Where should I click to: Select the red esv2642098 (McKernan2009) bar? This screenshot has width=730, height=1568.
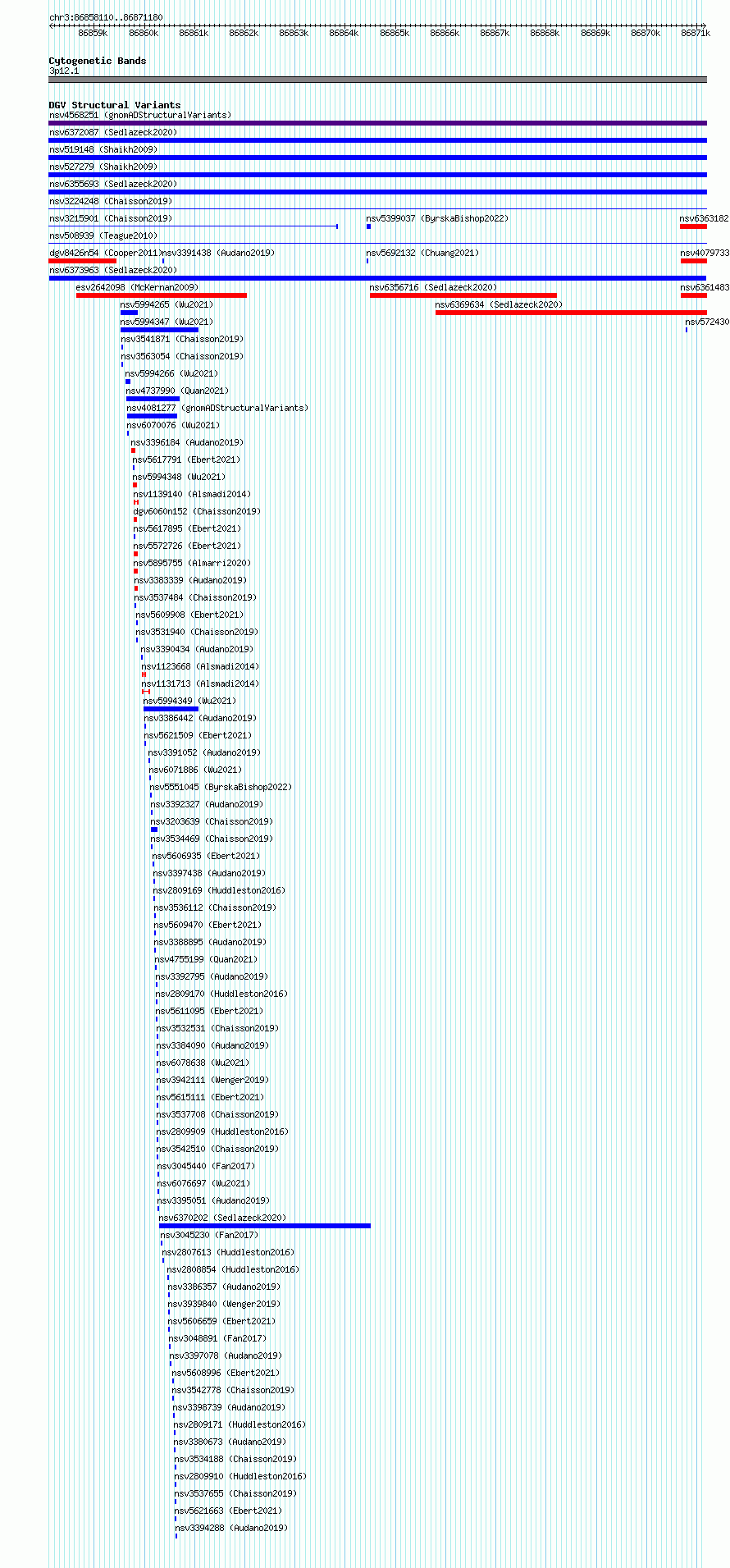coord(162,295)
